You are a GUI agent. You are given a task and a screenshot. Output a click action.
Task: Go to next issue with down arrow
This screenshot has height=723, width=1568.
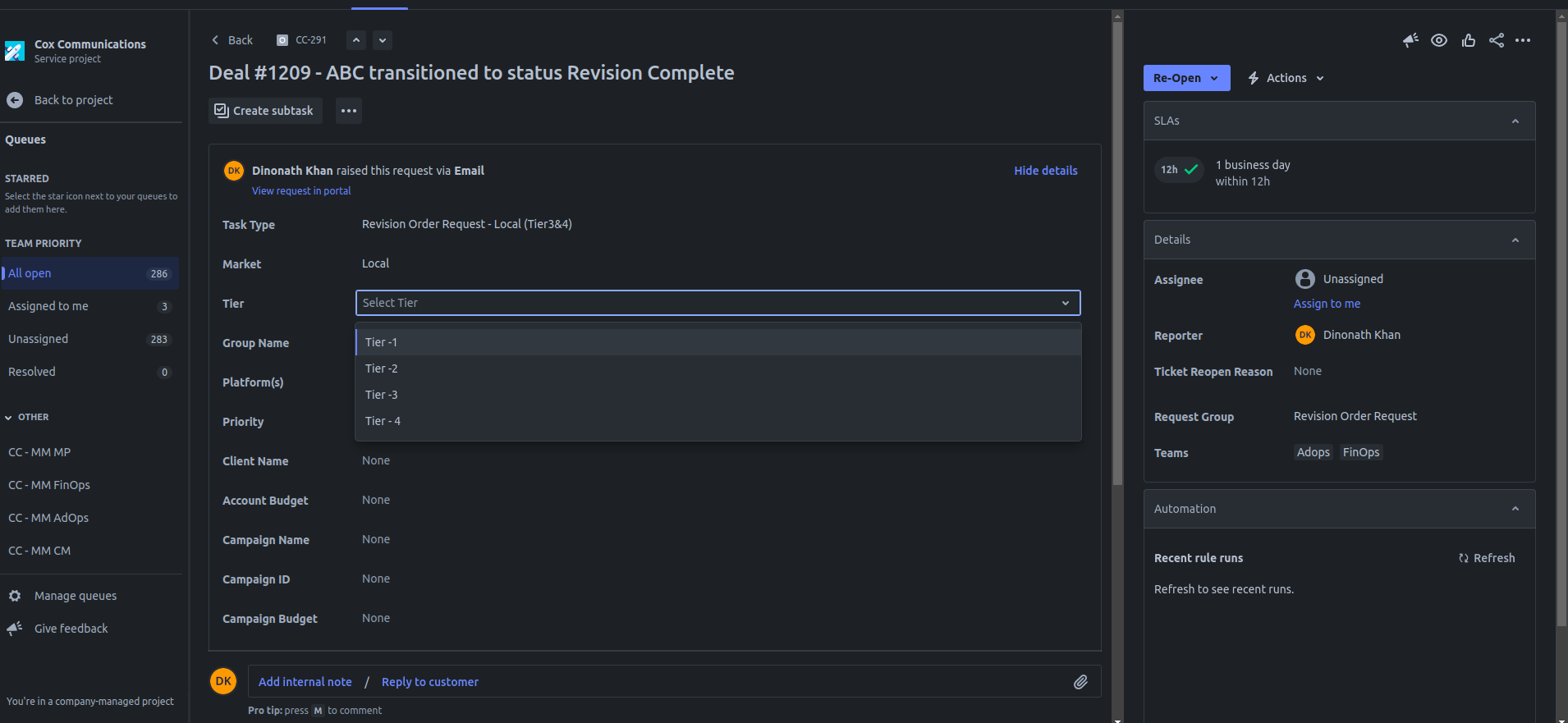(x=383, y=40)
